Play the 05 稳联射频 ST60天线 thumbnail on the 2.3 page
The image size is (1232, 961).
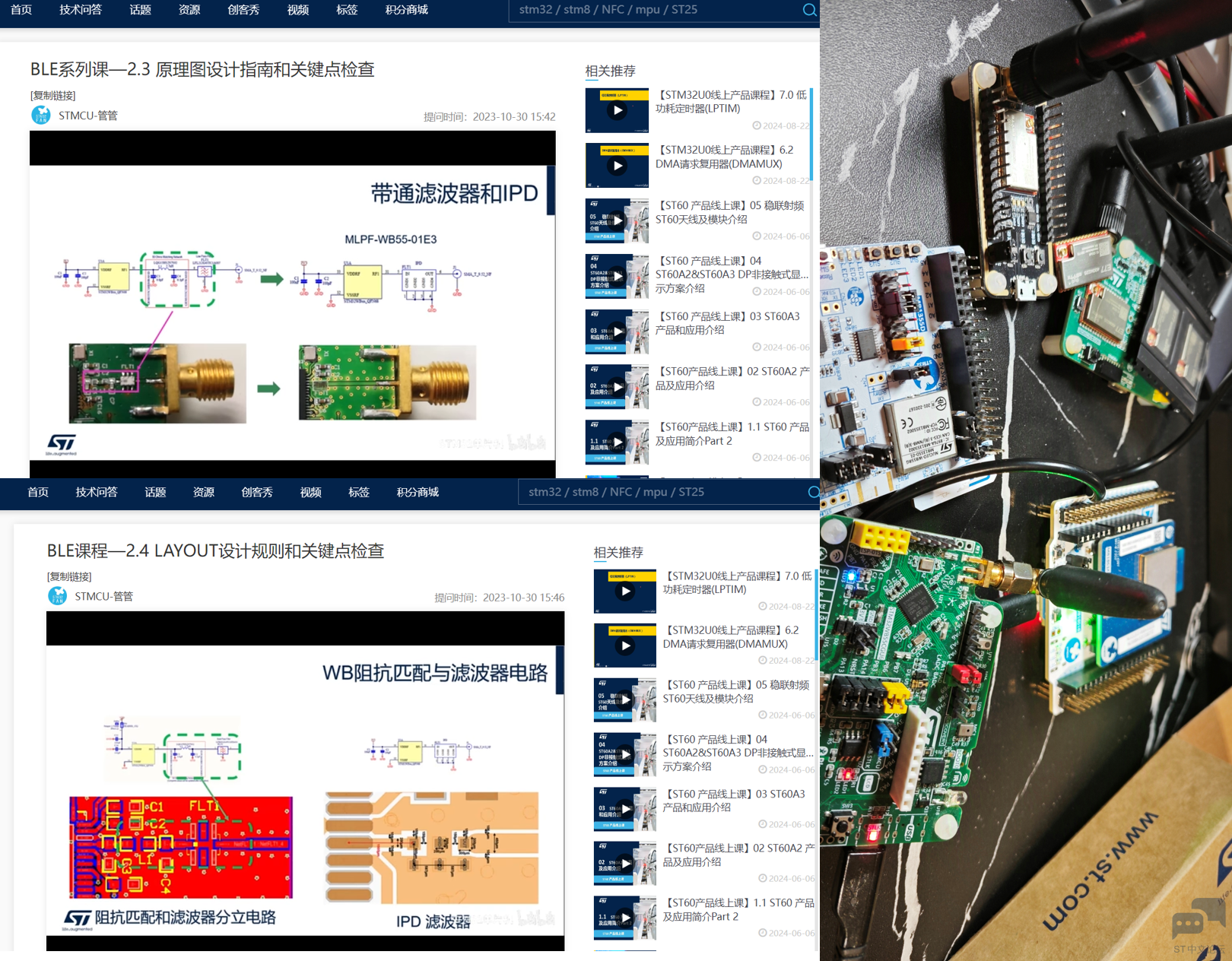[617, 221]
